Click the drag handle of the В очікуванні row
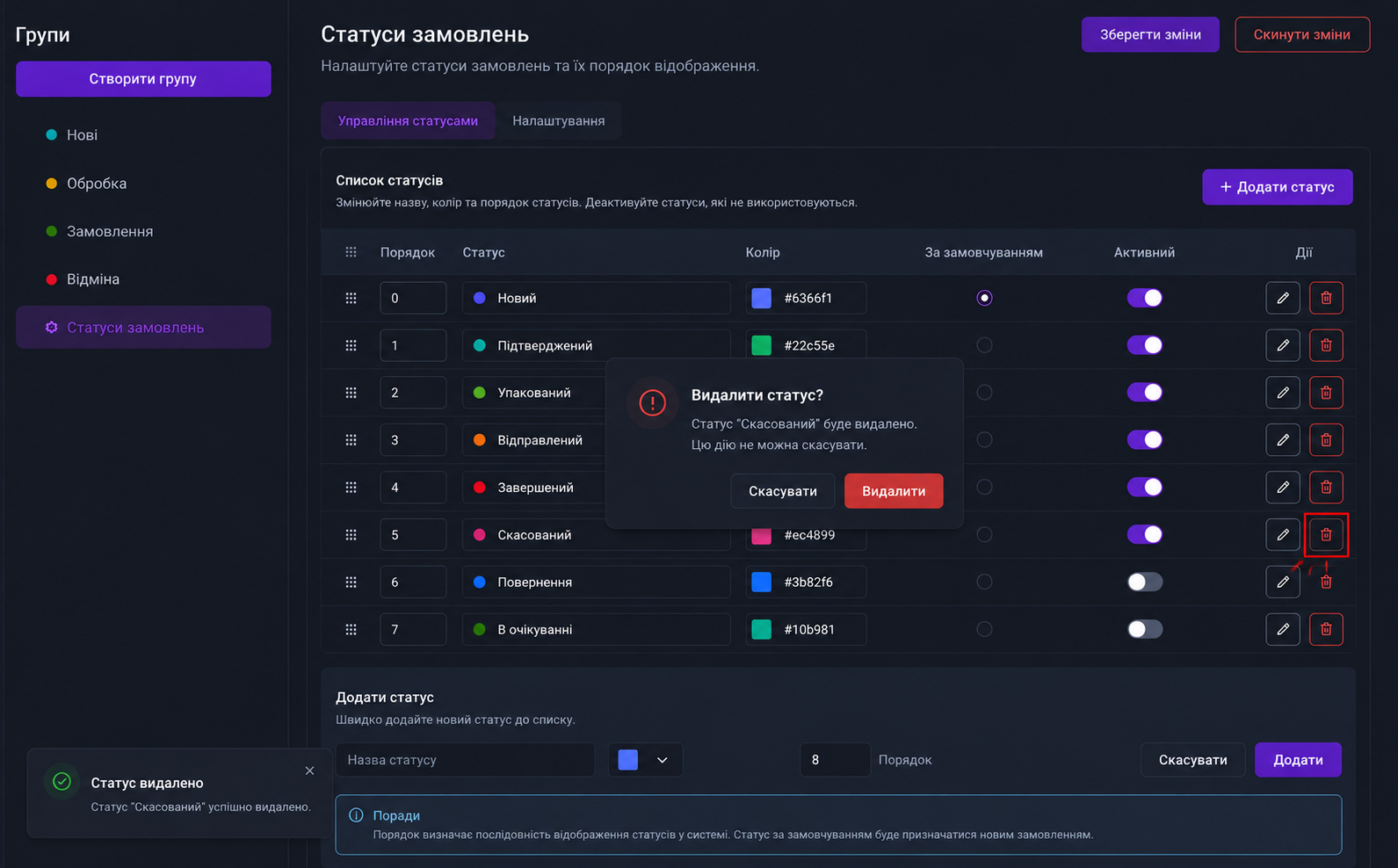 pos(351,629)
